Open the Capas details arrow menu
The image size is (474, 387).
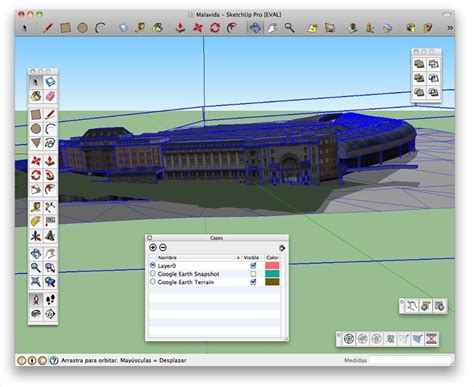pos(282,248)
